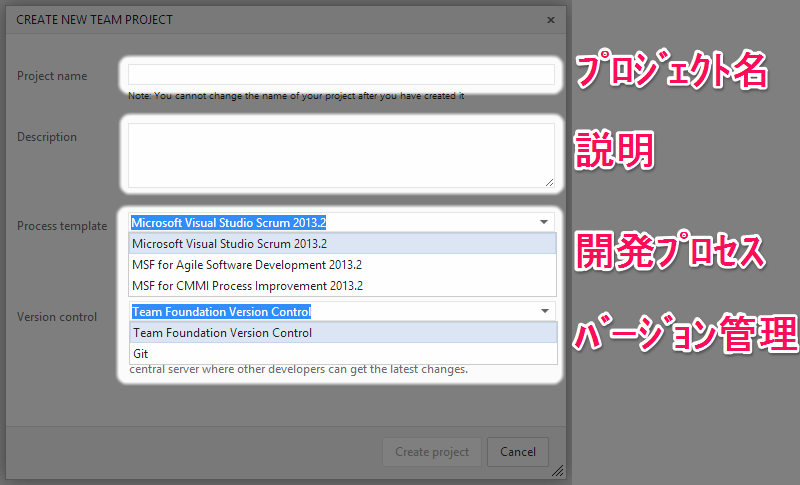Open the Version control dropdown arrow

(x=545, y=311)
